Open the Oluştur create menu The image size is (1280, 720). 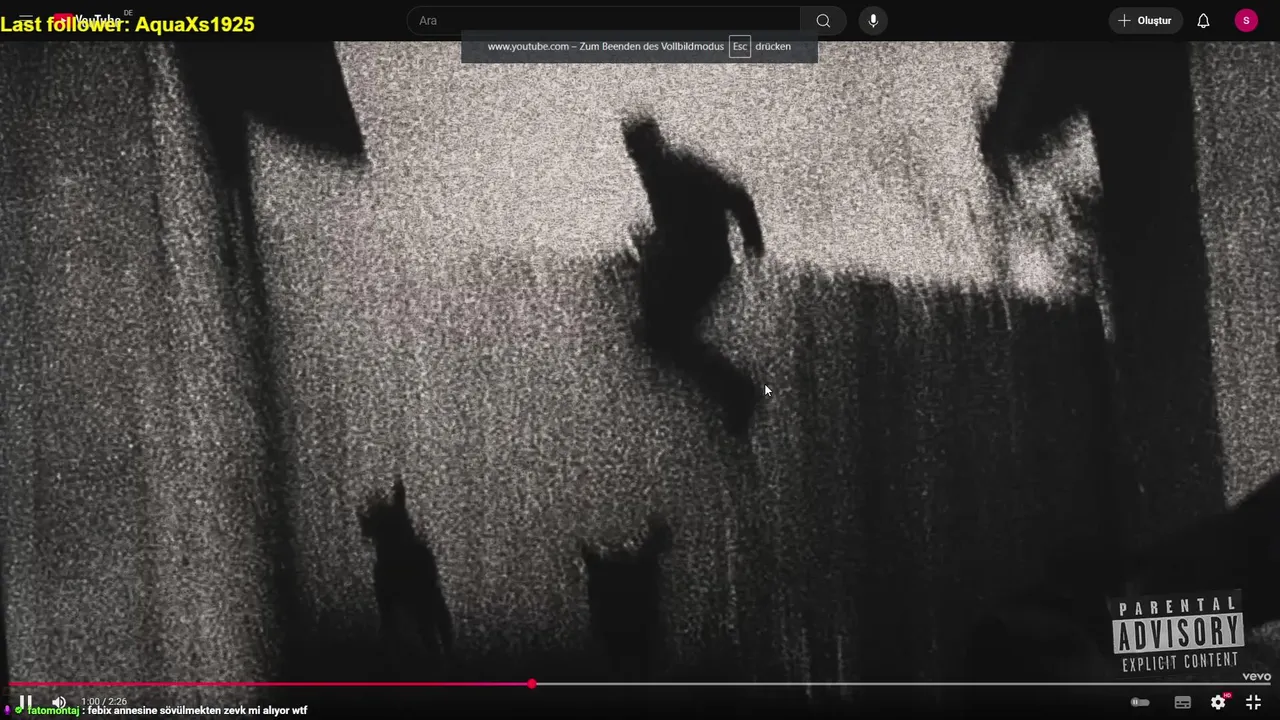coord(1146,20)
